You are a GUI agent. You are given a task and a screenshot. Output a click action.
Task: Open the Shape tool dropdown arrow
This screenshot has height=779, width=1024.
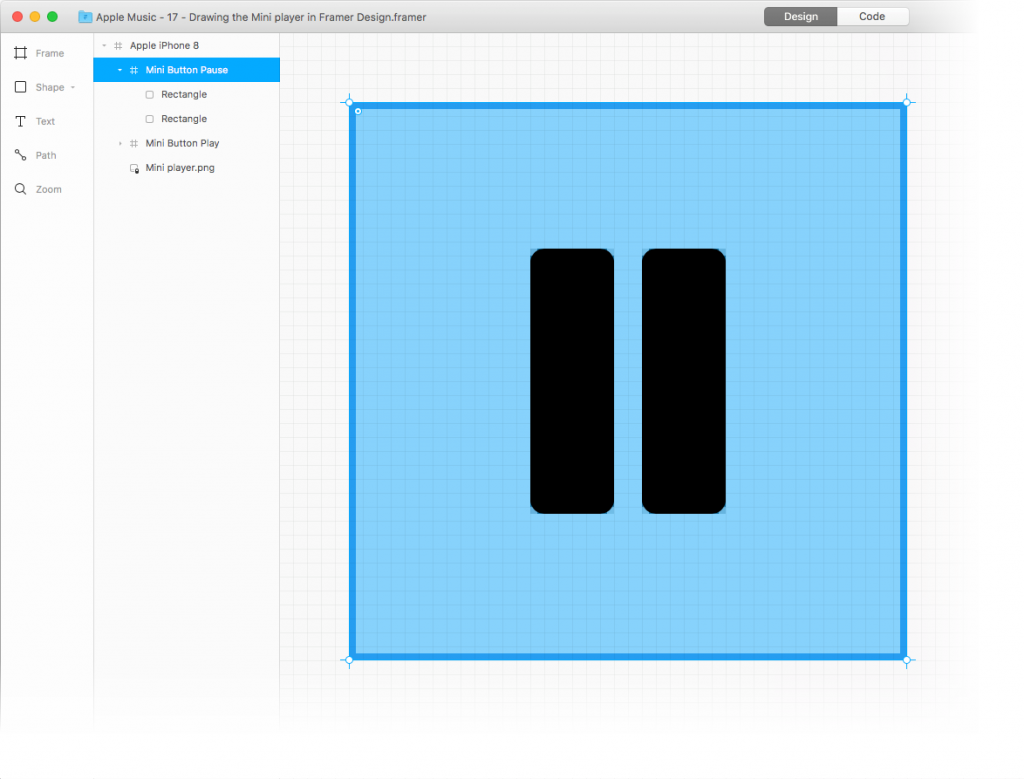coord(72,87)
